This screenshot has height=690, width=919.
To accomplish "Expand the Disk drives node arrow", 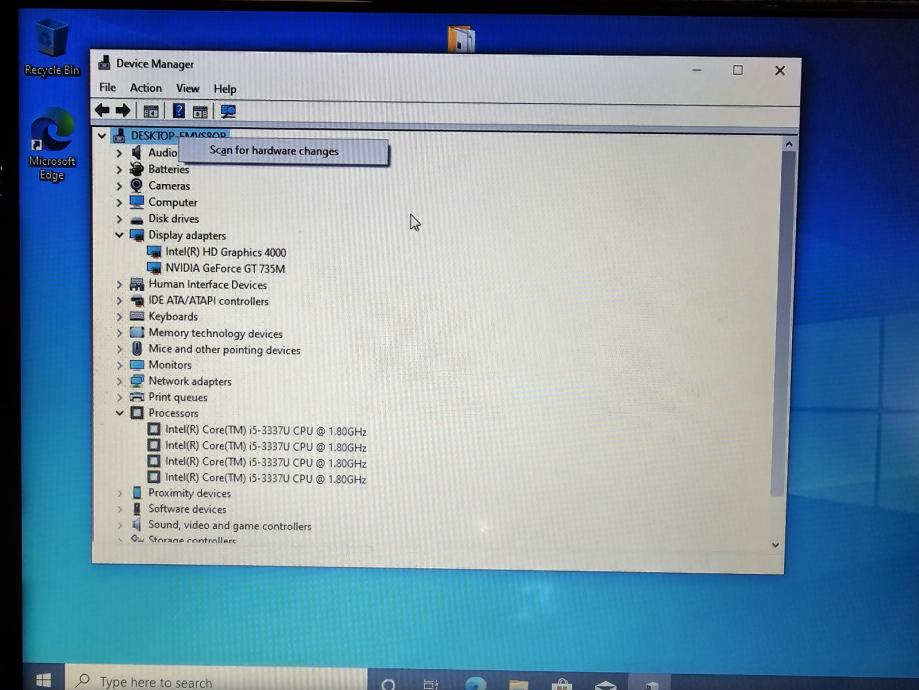I will [119, 219].
